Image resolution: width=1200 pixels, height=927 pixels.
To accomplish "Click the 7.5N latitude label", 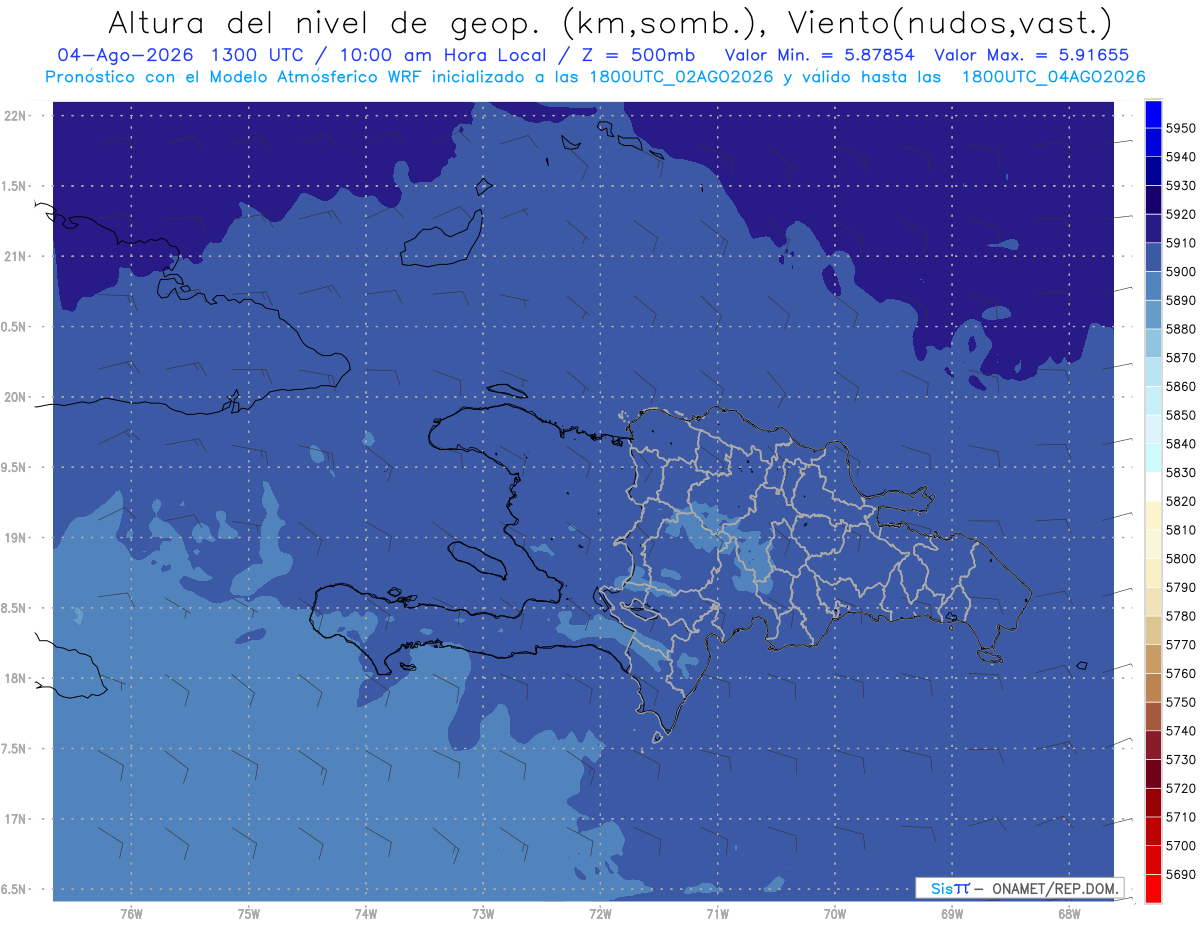I will [x=12, y=748].
